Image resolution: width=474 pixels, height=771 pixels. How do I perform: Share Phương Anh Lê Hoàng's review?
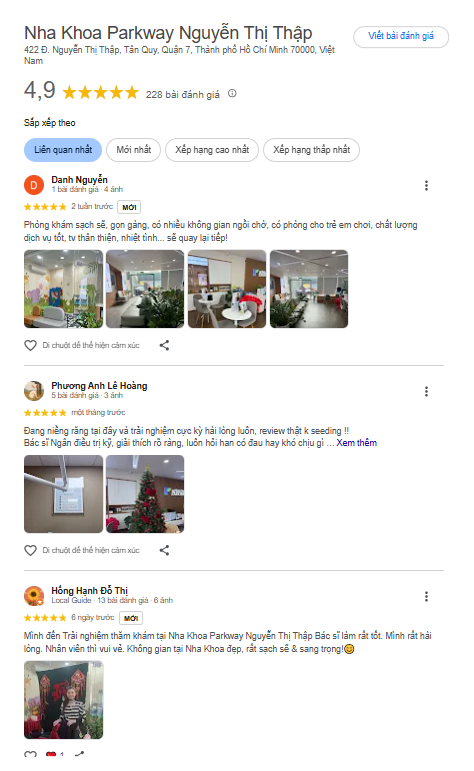pyautogui.click(x=164, y=550)
